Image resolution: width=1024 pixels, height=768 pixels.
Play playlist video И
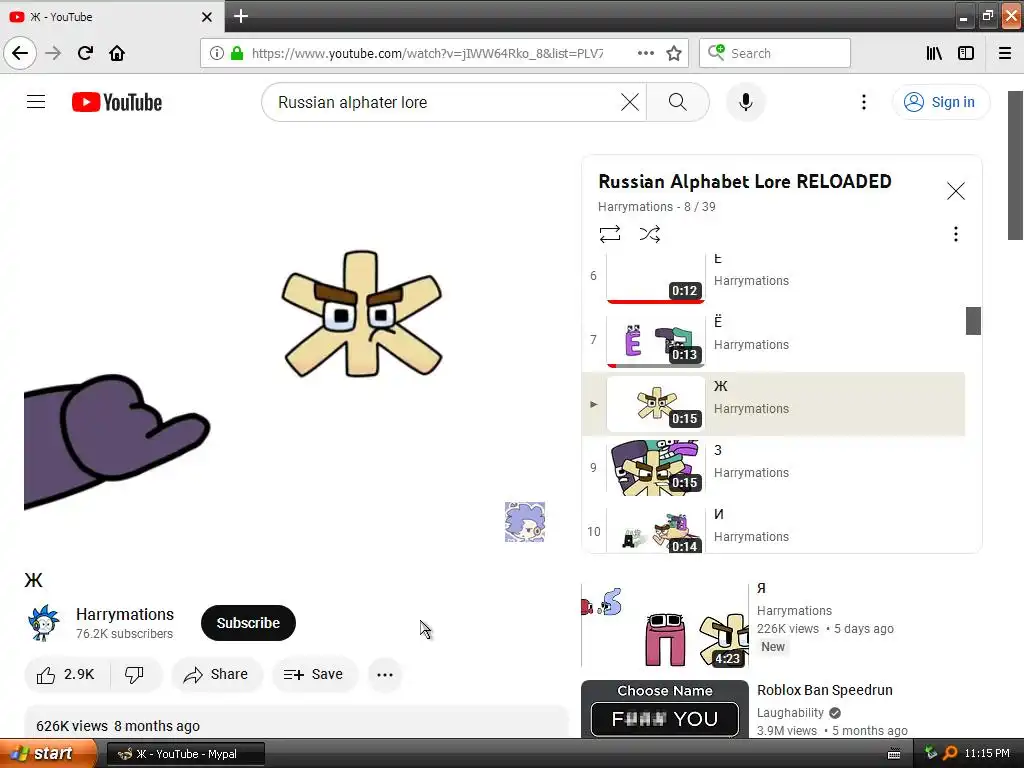773,530
